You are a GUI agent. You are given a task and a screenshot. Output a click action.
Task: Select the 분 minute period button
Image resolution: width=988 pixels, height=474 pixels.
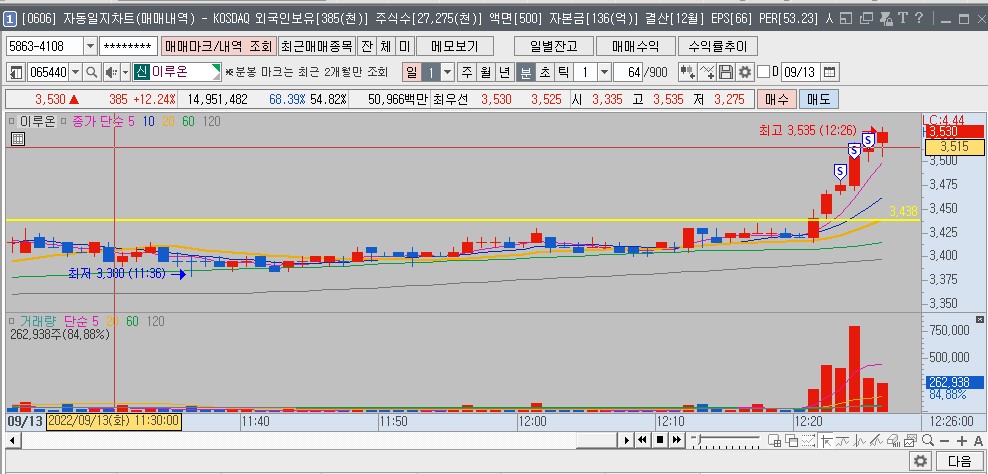[x=524, y=72]
